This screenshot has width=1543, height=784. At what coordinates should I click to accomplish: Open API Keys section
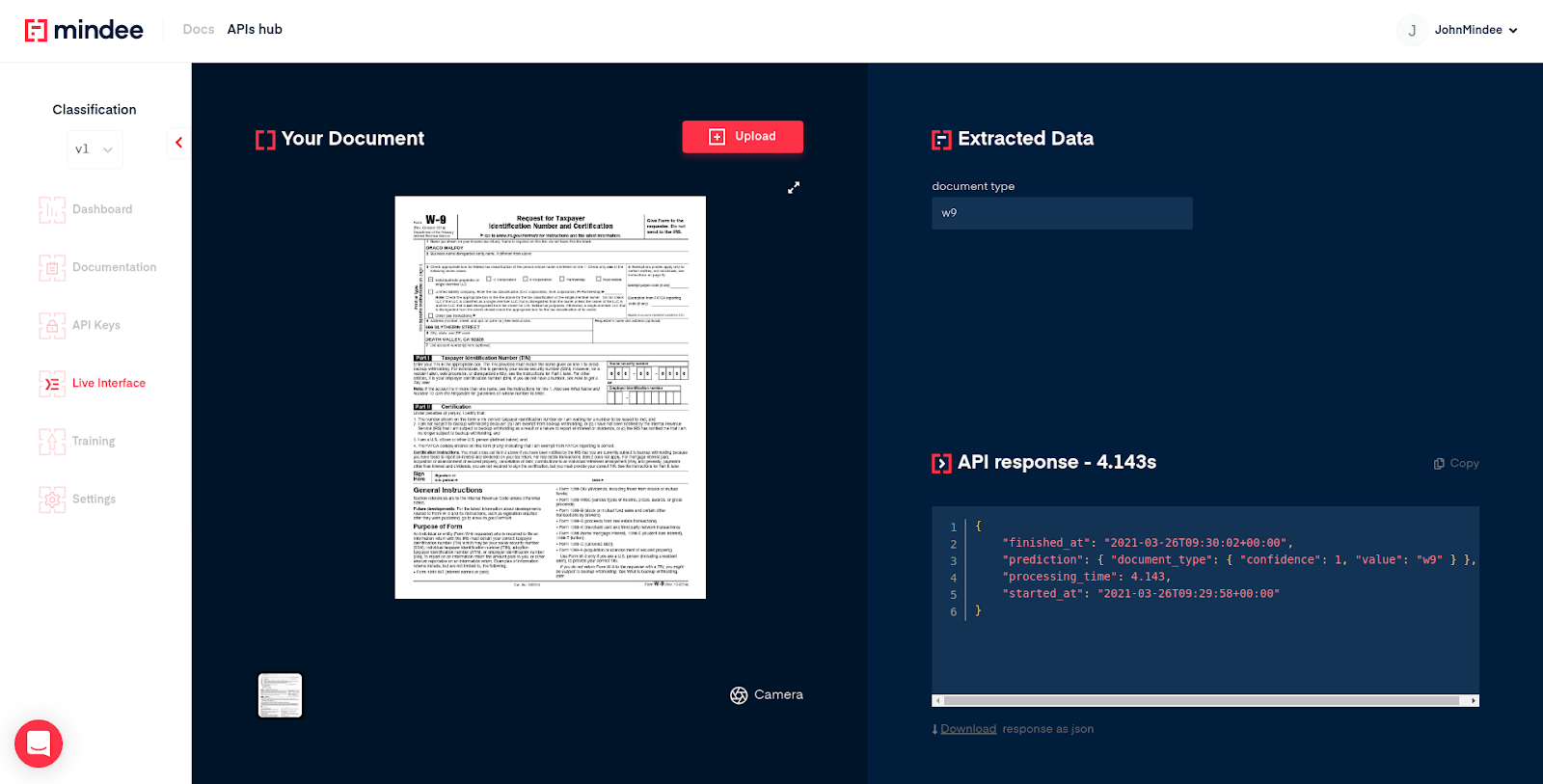(x=96, y=325)
